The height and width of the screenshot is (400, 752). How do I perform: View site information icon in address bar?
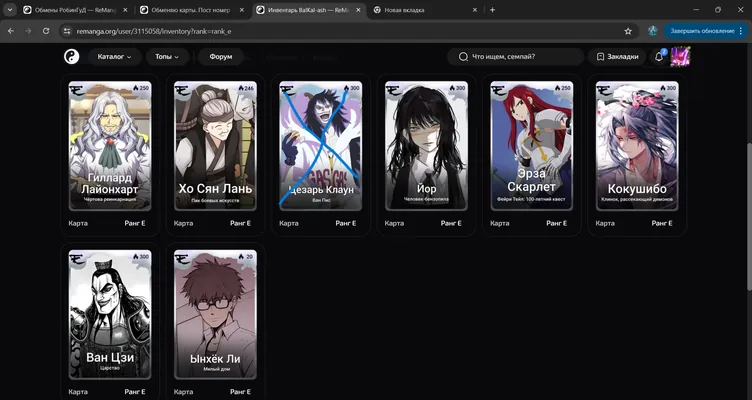pyautogui.click(x=67, y=31)
